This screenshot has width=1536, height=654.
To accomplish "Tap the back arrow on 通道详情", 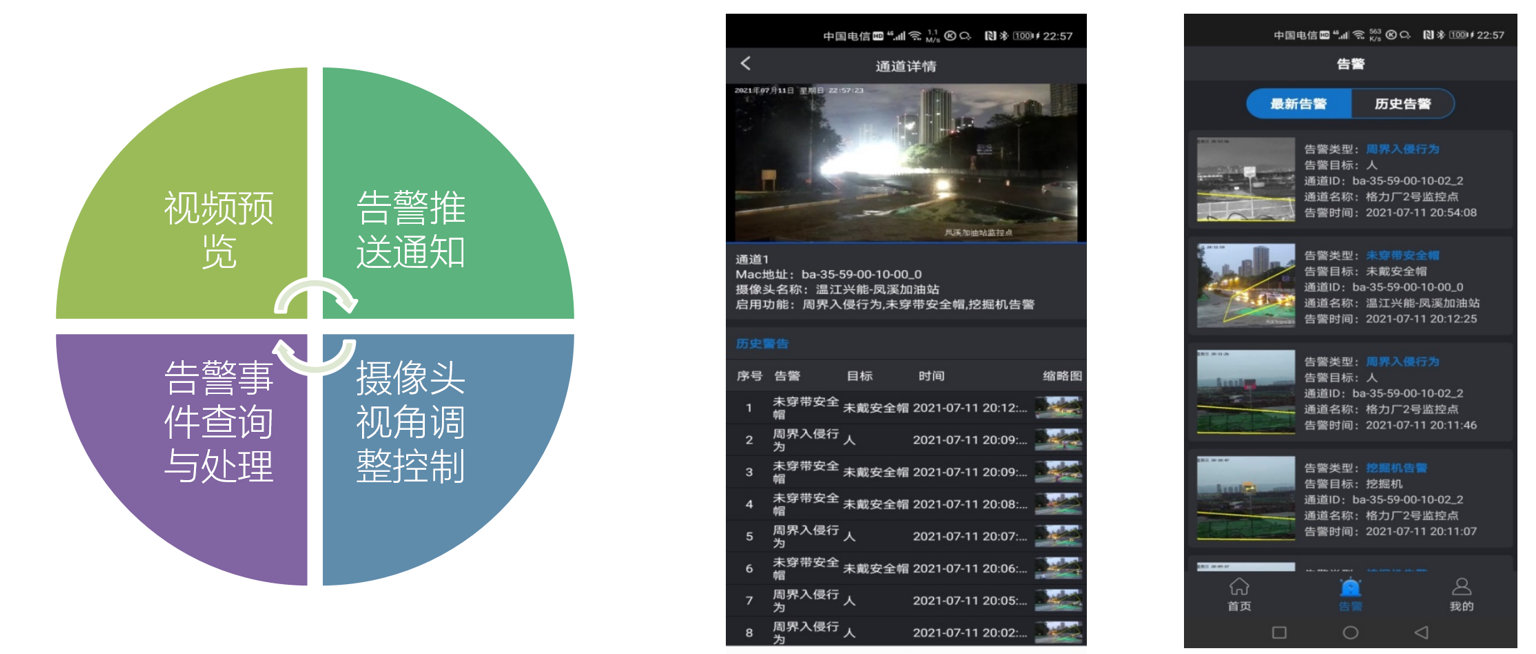I will [x=746, y=64].
